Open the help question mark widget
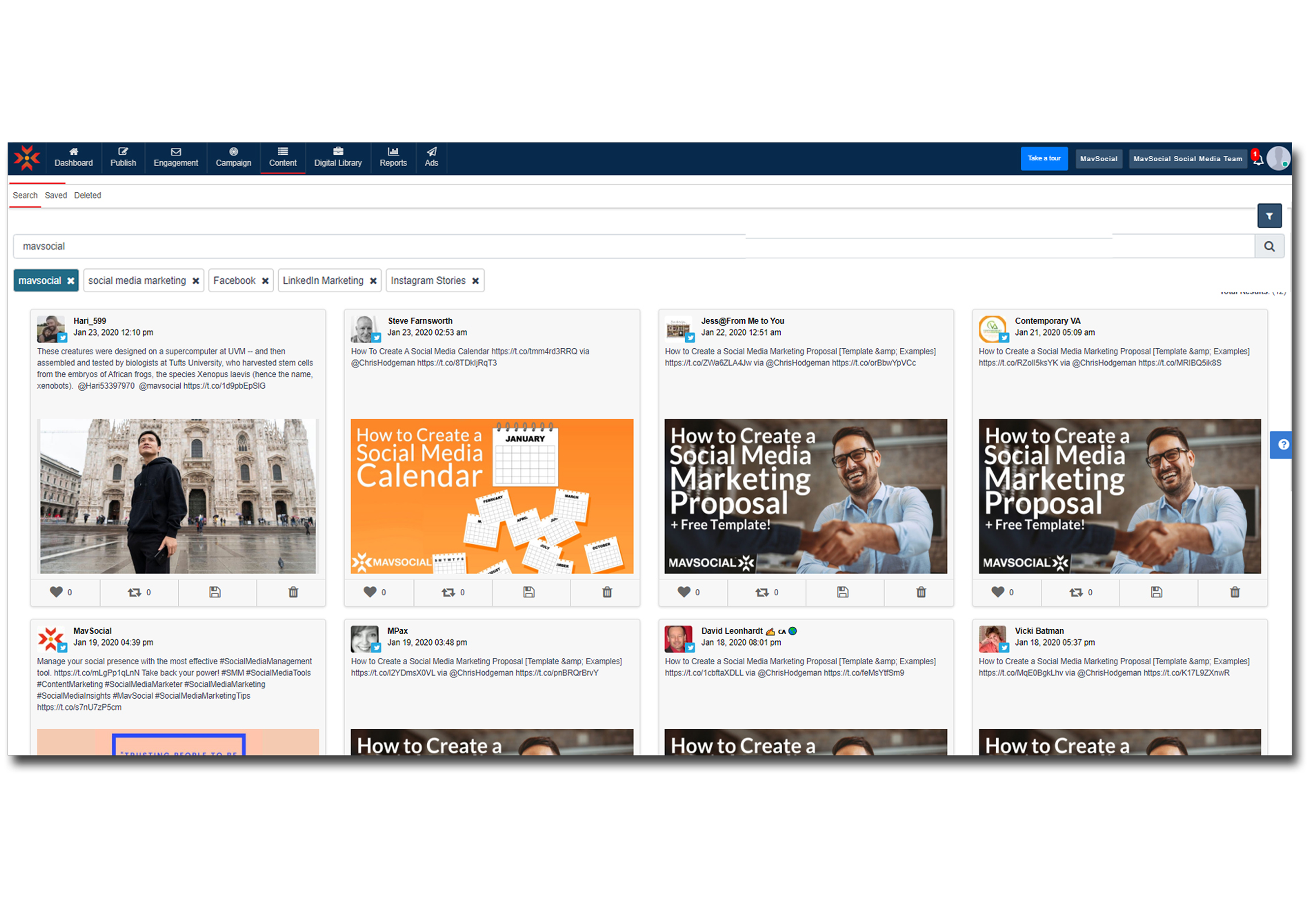 (x=1281, y=444)
